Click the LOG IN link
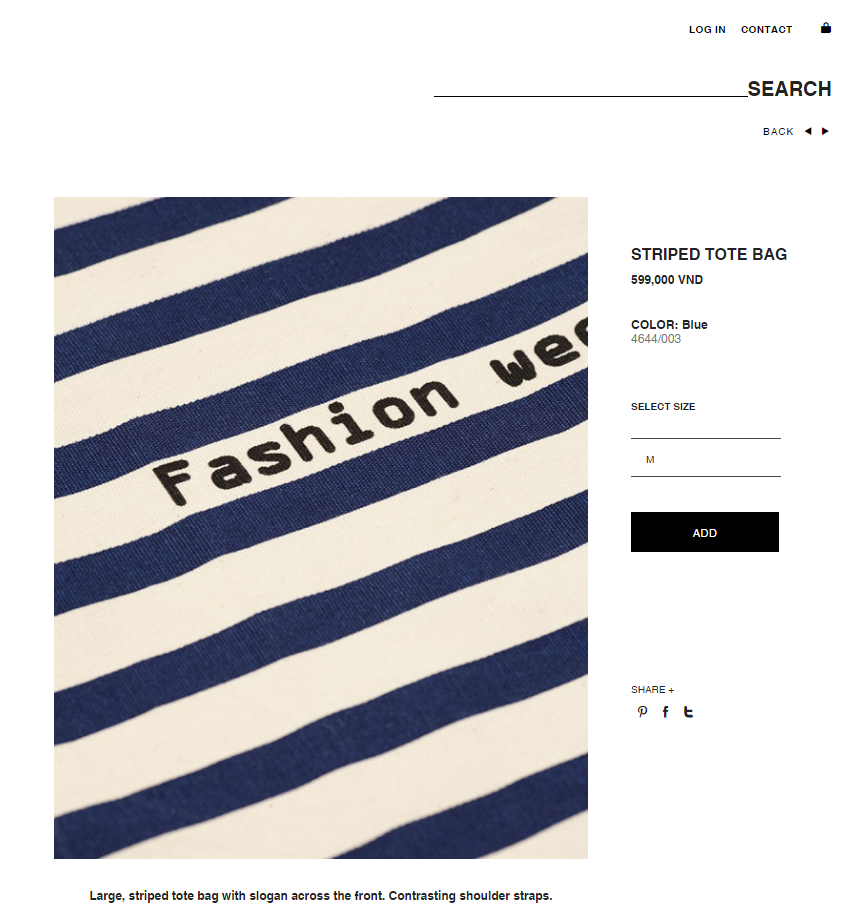 [x=707, y=29]
